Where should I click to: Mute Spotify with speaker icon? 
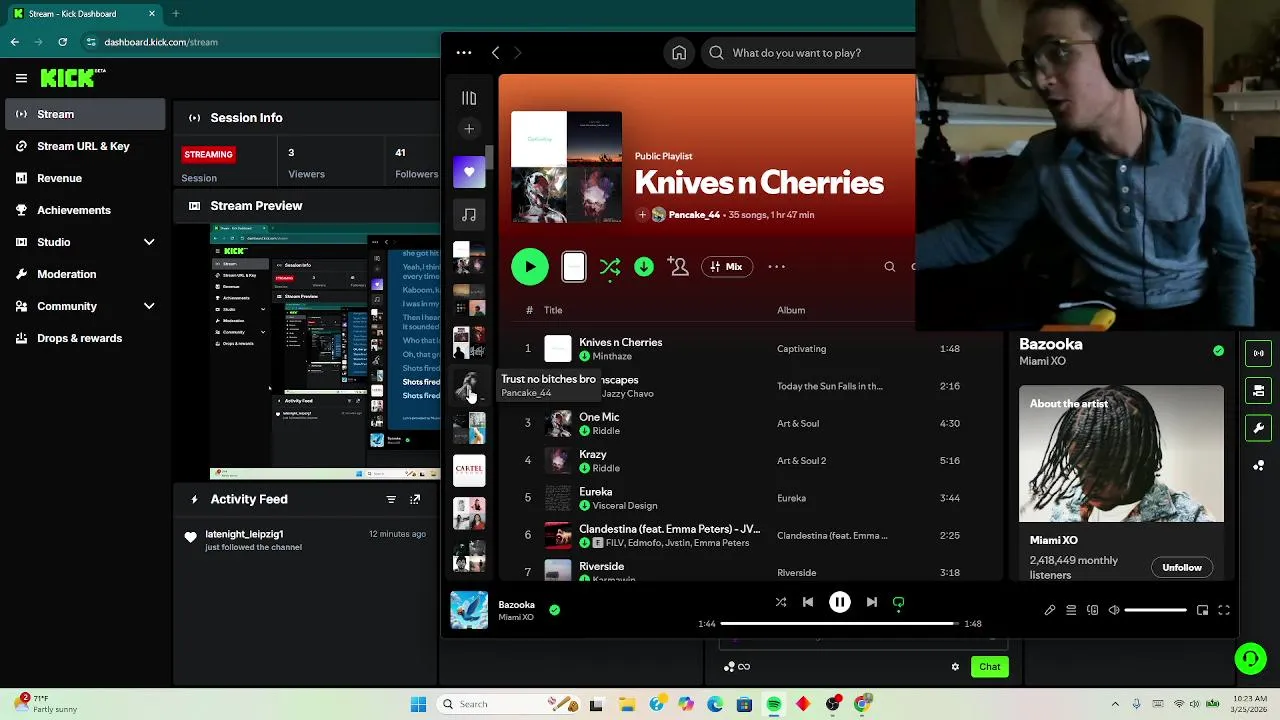(1114, 610)
